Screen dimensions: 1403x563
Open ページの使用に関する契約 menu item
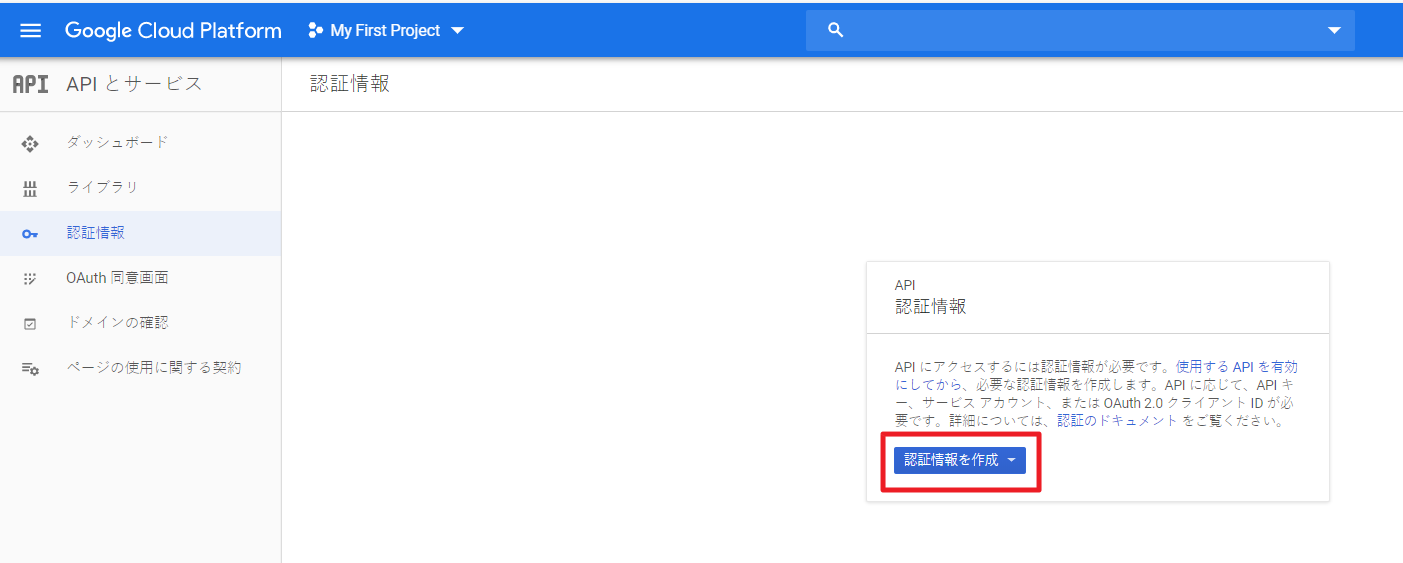pos(153,367)
